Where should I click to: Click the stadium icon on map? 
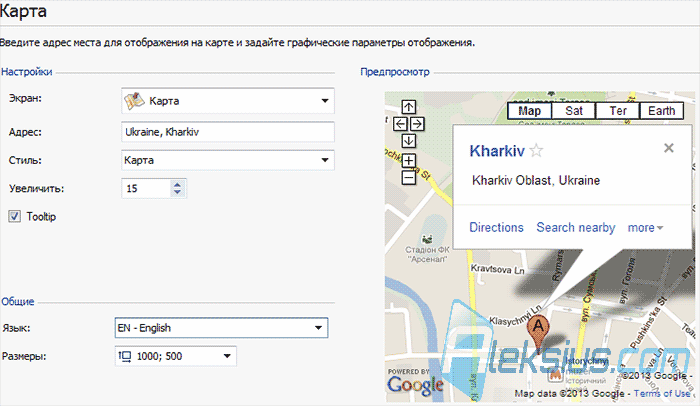coord(427,239)
